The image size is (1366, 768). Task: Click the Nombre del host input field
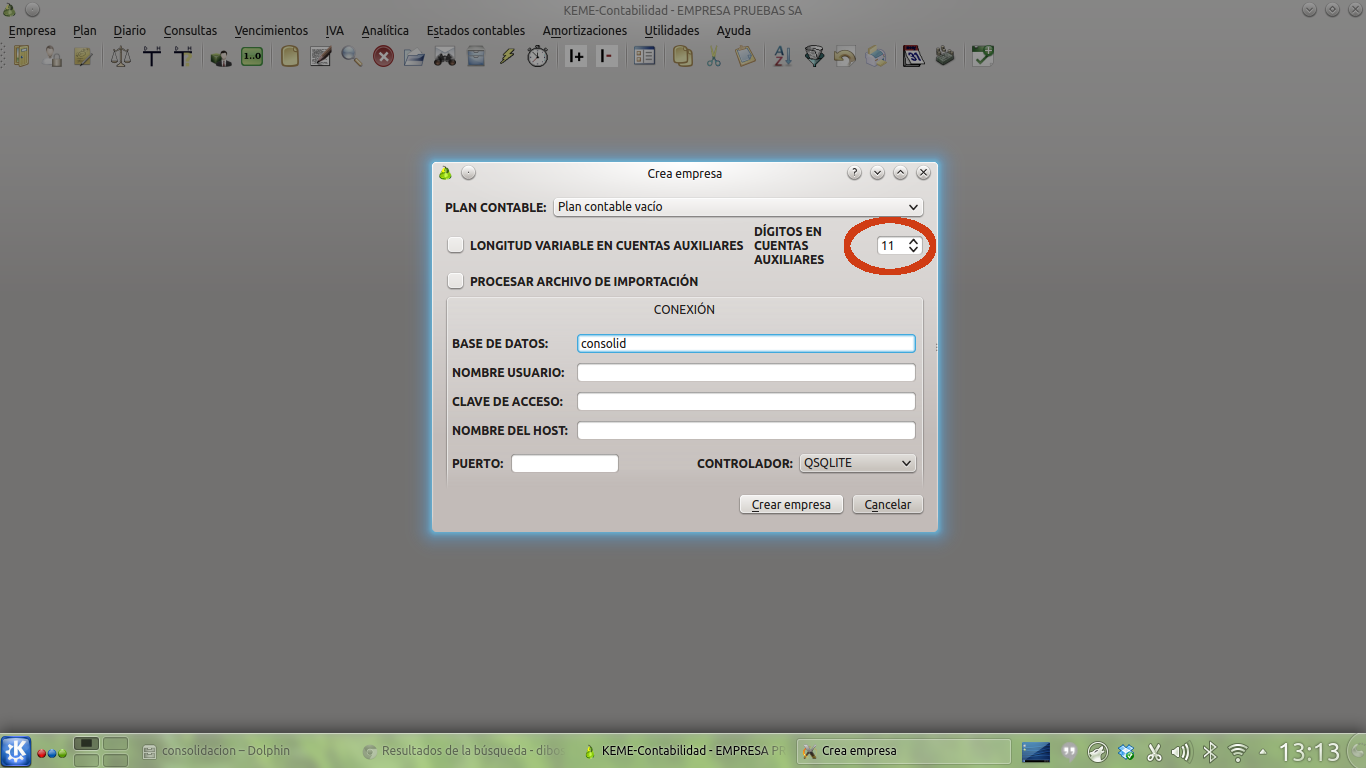click(x=746, y=430)
